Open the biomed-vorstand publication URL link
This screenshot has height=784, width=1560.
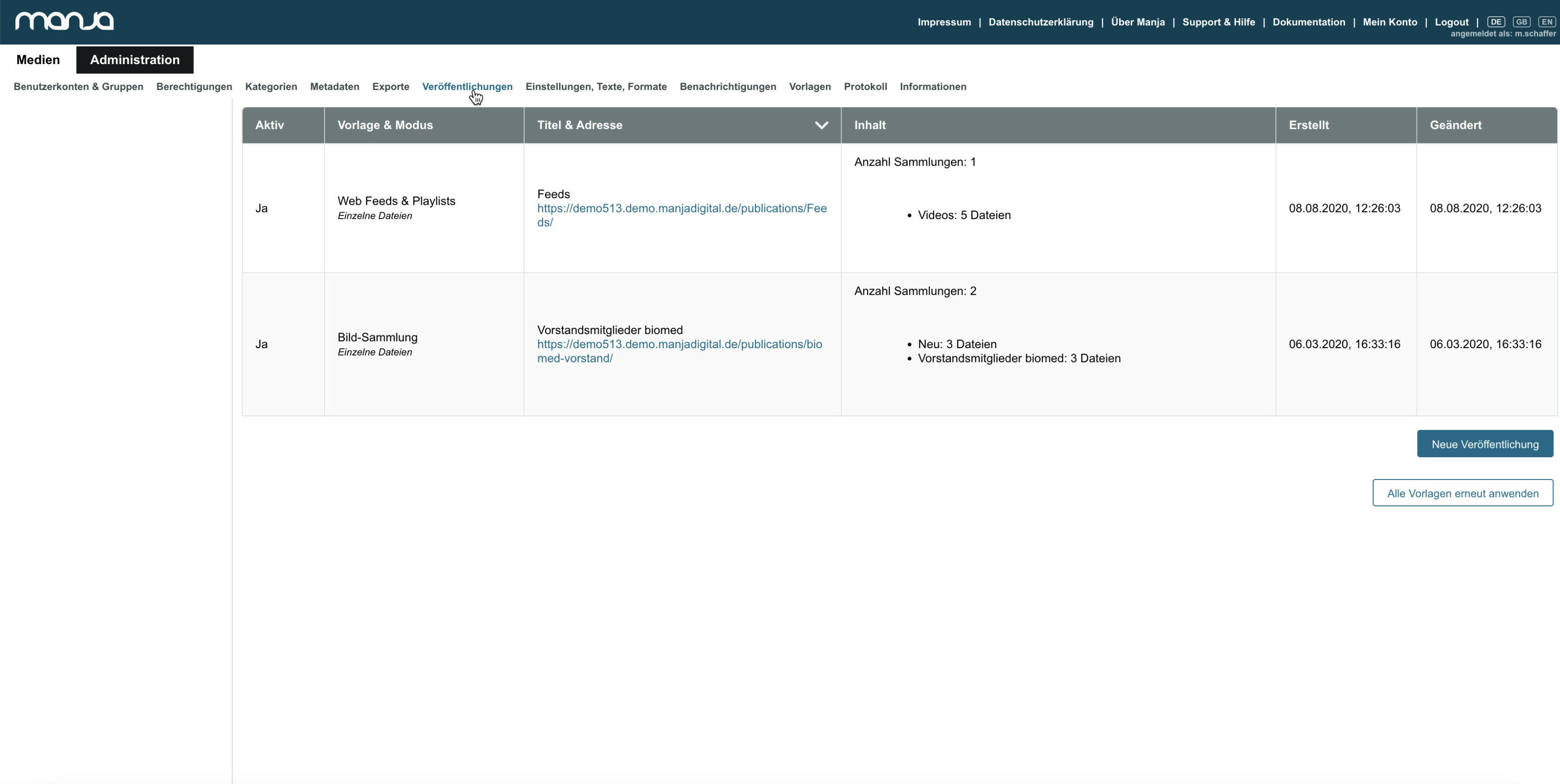[679, 351]
